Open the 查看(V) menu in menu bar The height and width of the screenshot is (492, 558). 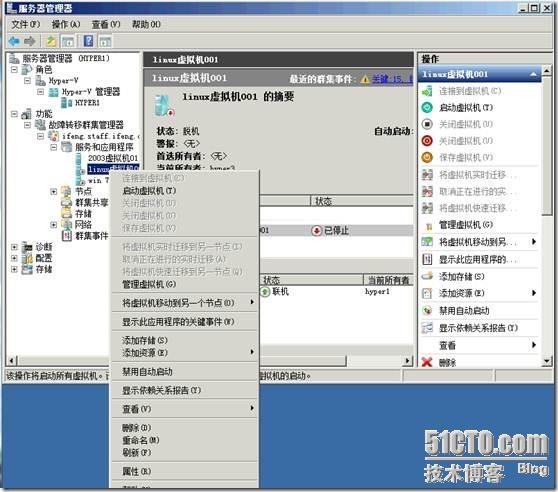pyautogui.click(x=106, y=24)
